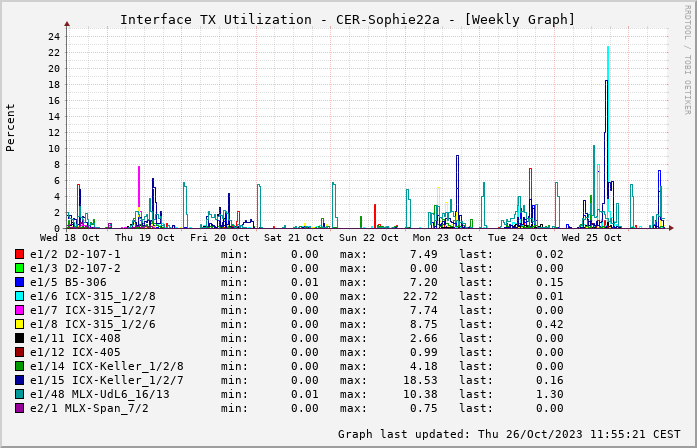This screenshot has width=697, height=448.
Task: Click the Interface TX Utilization graph title
Action: pyautogui.click(x=347, y=19)
